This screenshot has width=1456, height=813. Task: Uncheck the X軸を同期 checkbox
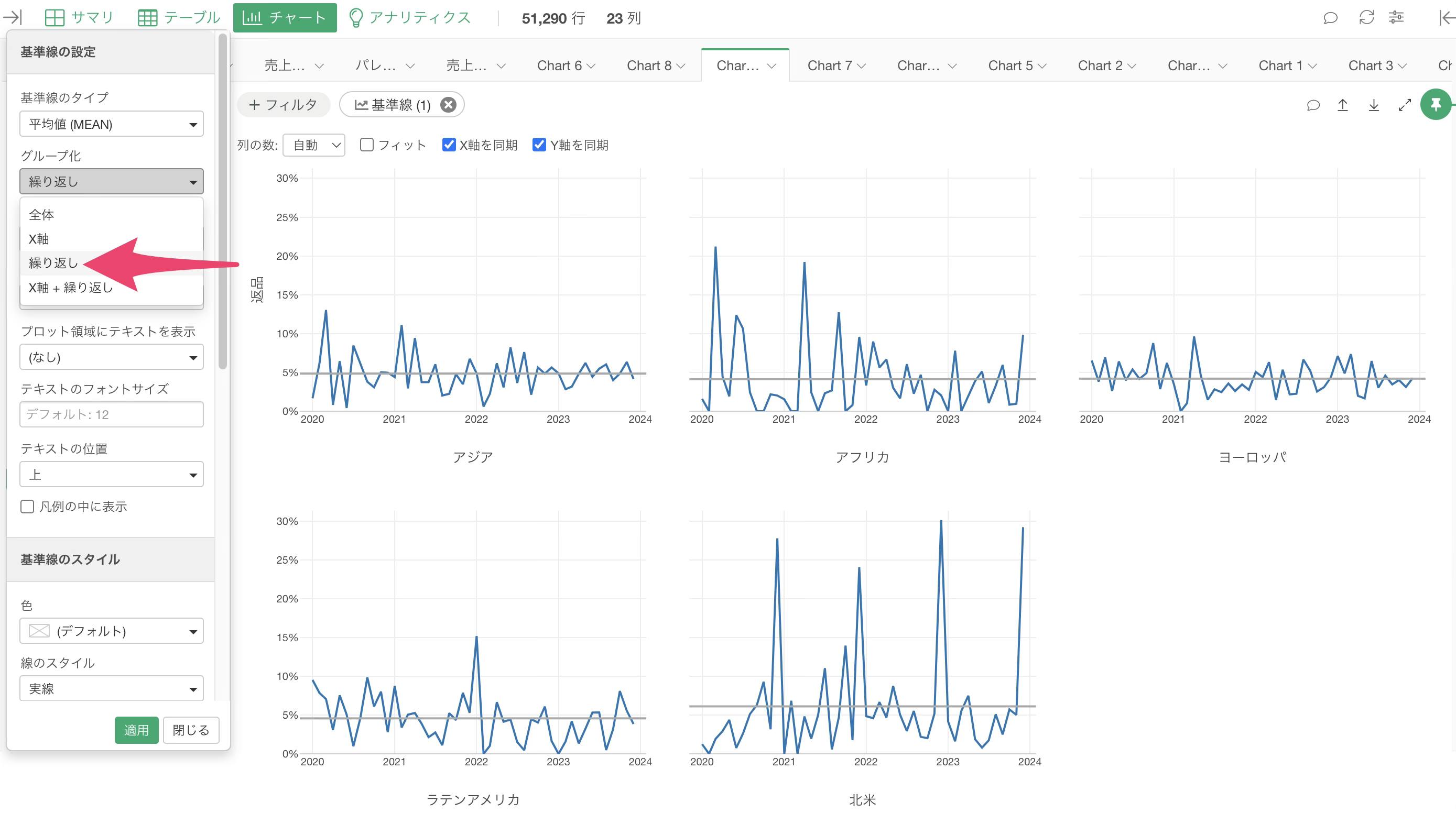point(449,145)
